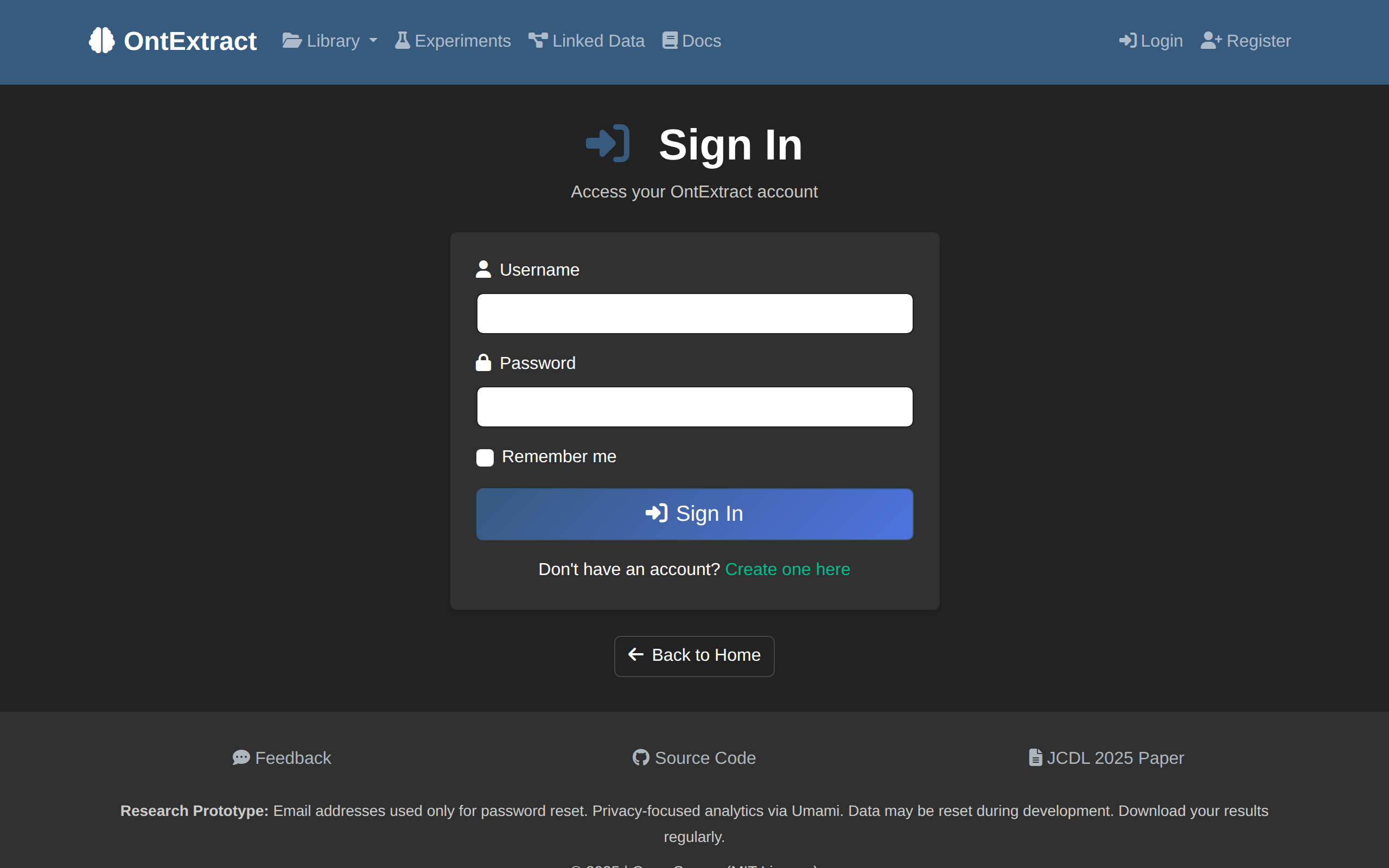Viewport: 1389px width, 868px height.
Task: Click the speech bubble icon beside Feedback
Action: [241, 757]
